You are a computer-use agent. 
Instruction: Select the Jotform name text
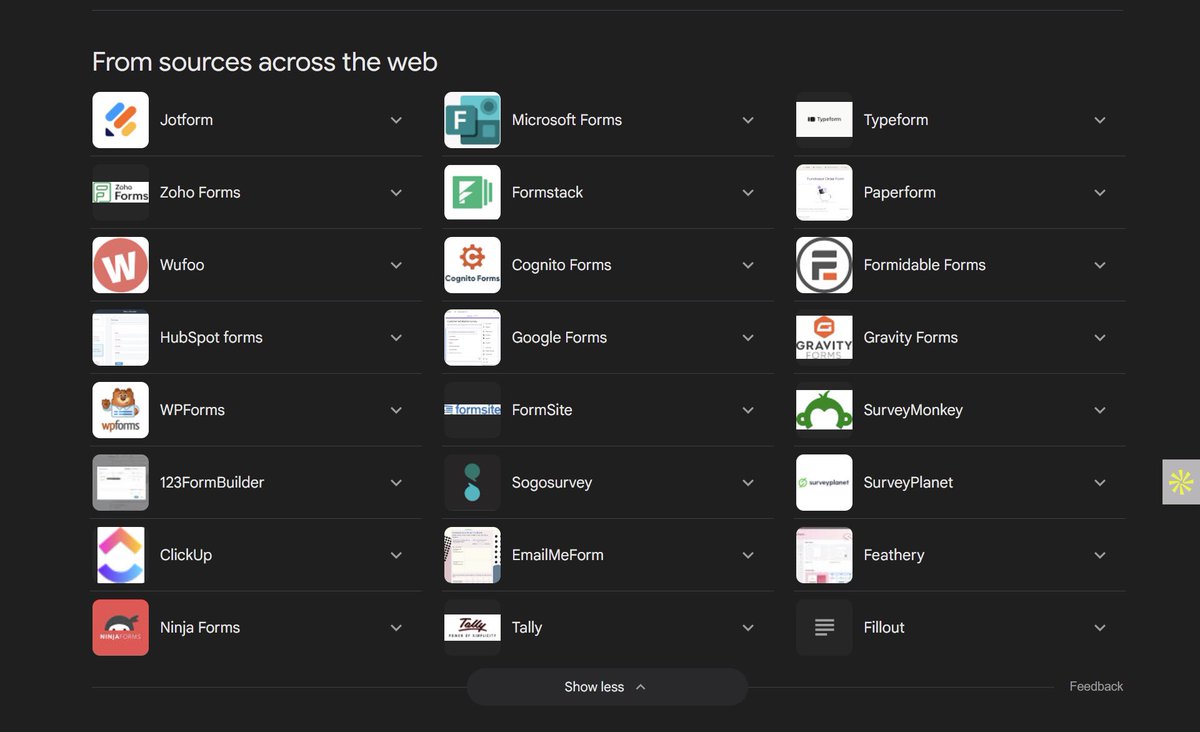click(186, 120)
